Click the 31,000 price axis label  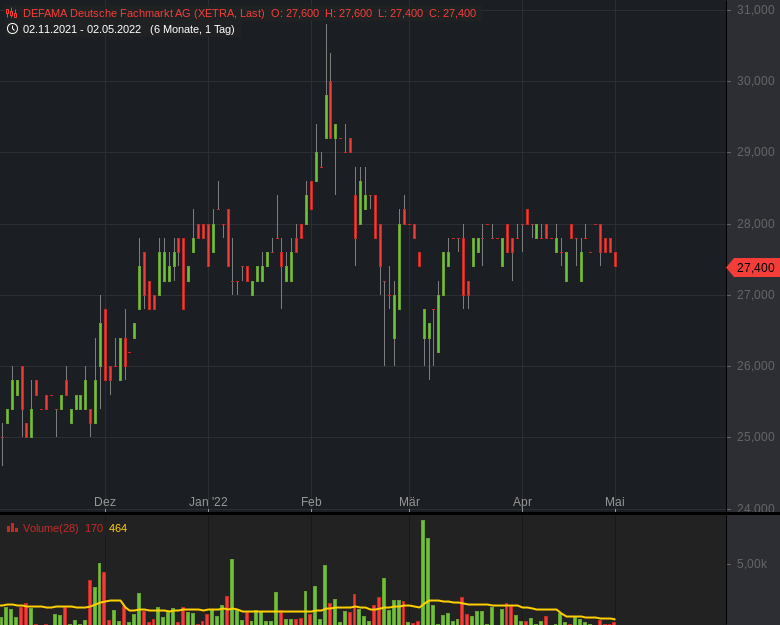(756, 10)
